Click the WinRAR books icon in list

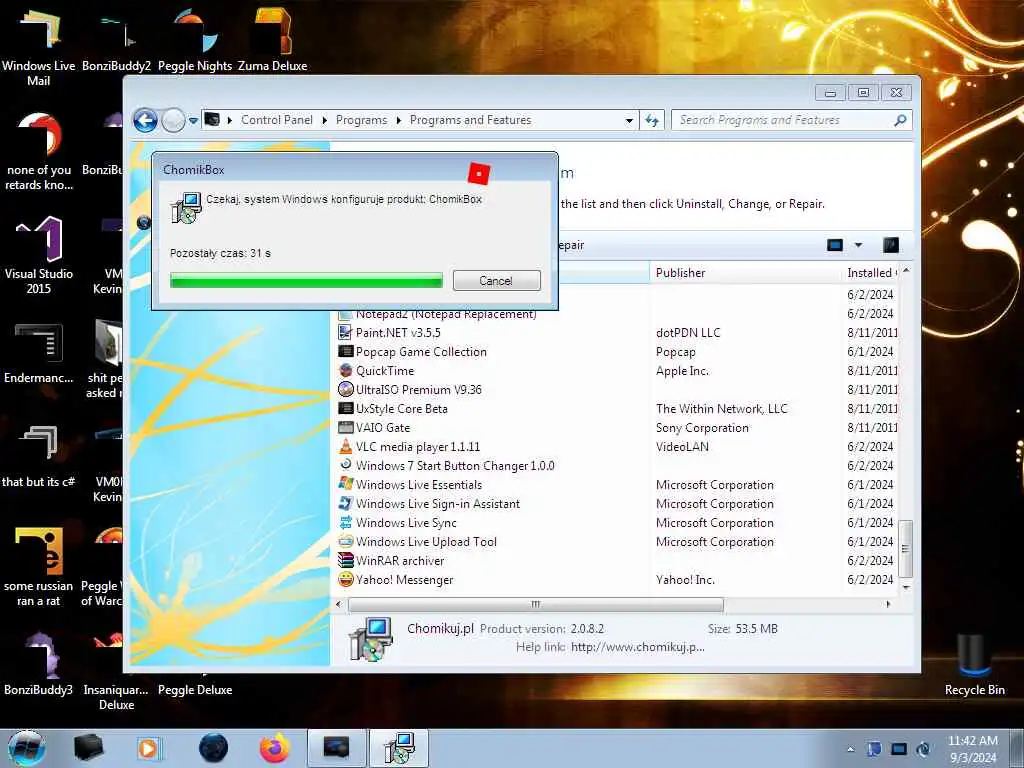pos(345,560)
